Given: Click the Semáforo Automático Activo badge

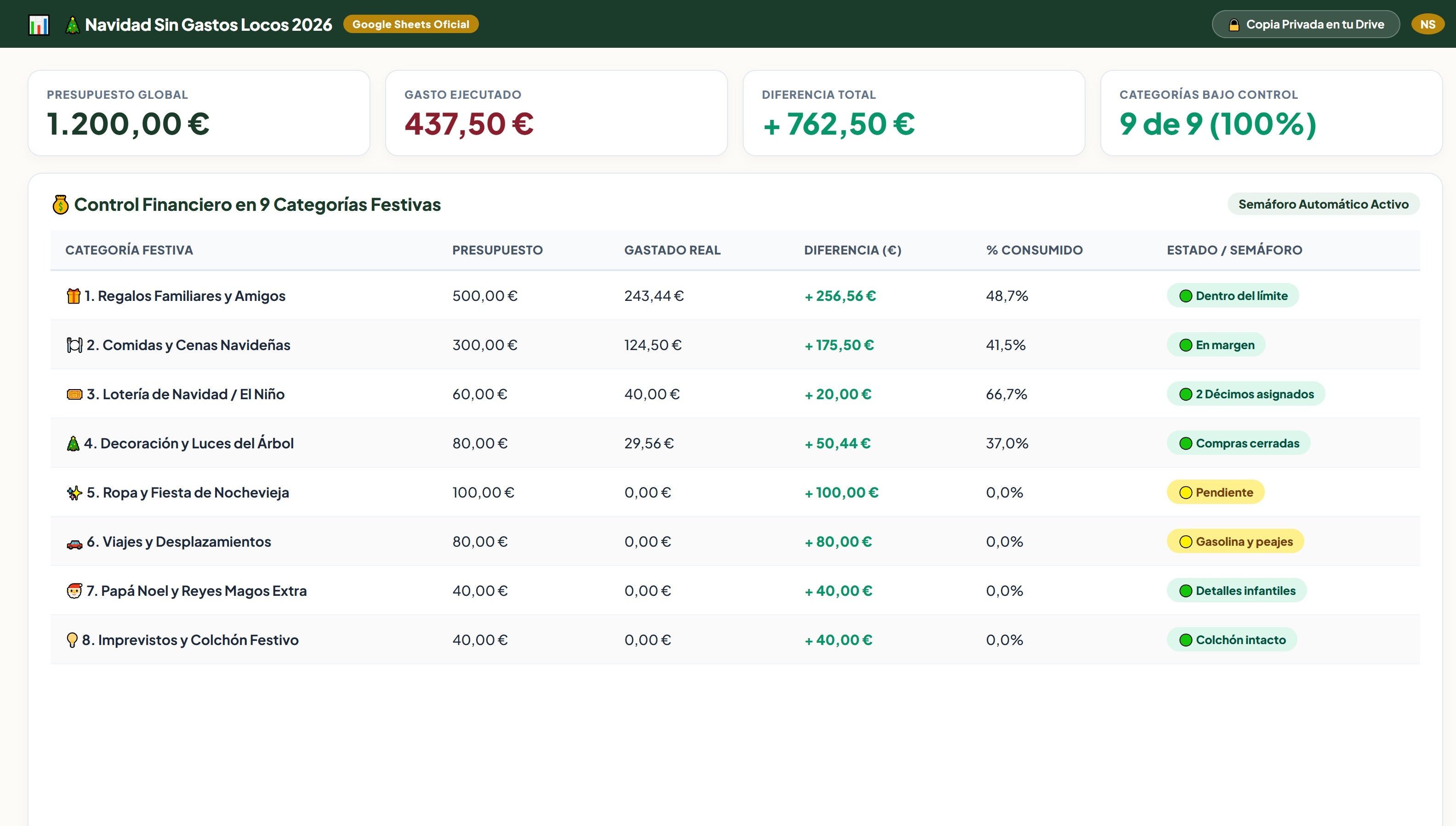Looking at the screenshot, I should 1323,204.
